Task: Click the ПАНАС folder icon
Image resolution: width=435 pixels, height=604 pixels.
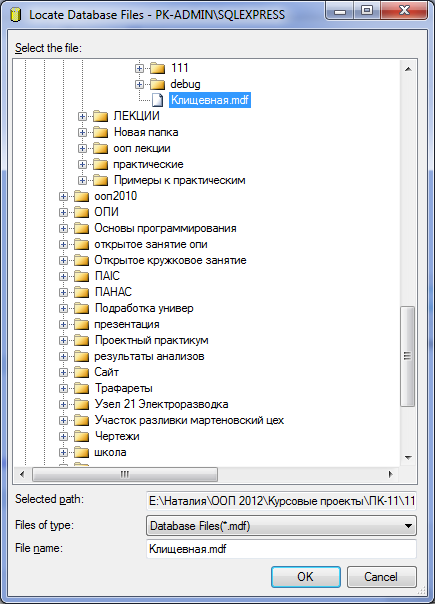Action: 81,292
